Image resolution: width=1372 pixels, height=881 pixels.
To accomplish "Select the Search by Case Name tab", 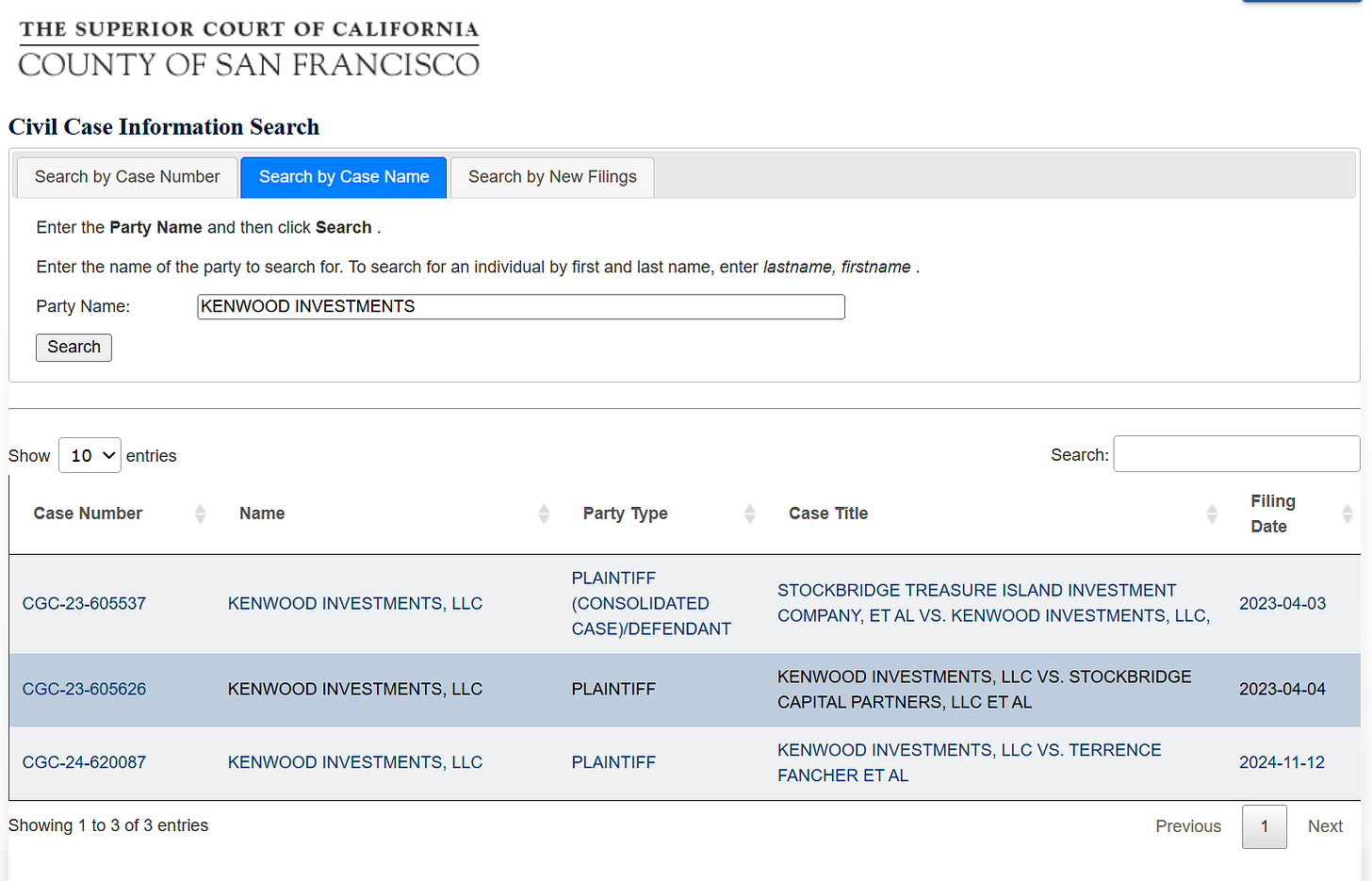I will click(x=344, y=177).
